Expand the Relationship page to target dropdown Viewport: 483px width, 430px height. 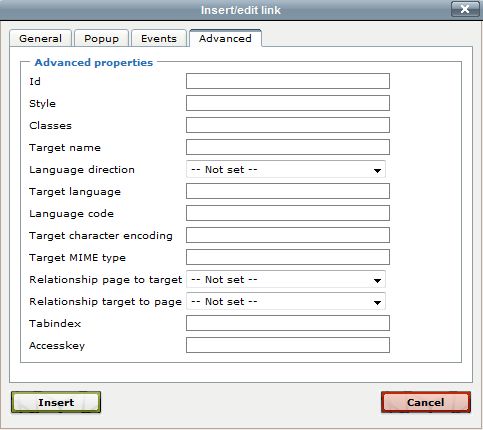(x=286, y=279)
